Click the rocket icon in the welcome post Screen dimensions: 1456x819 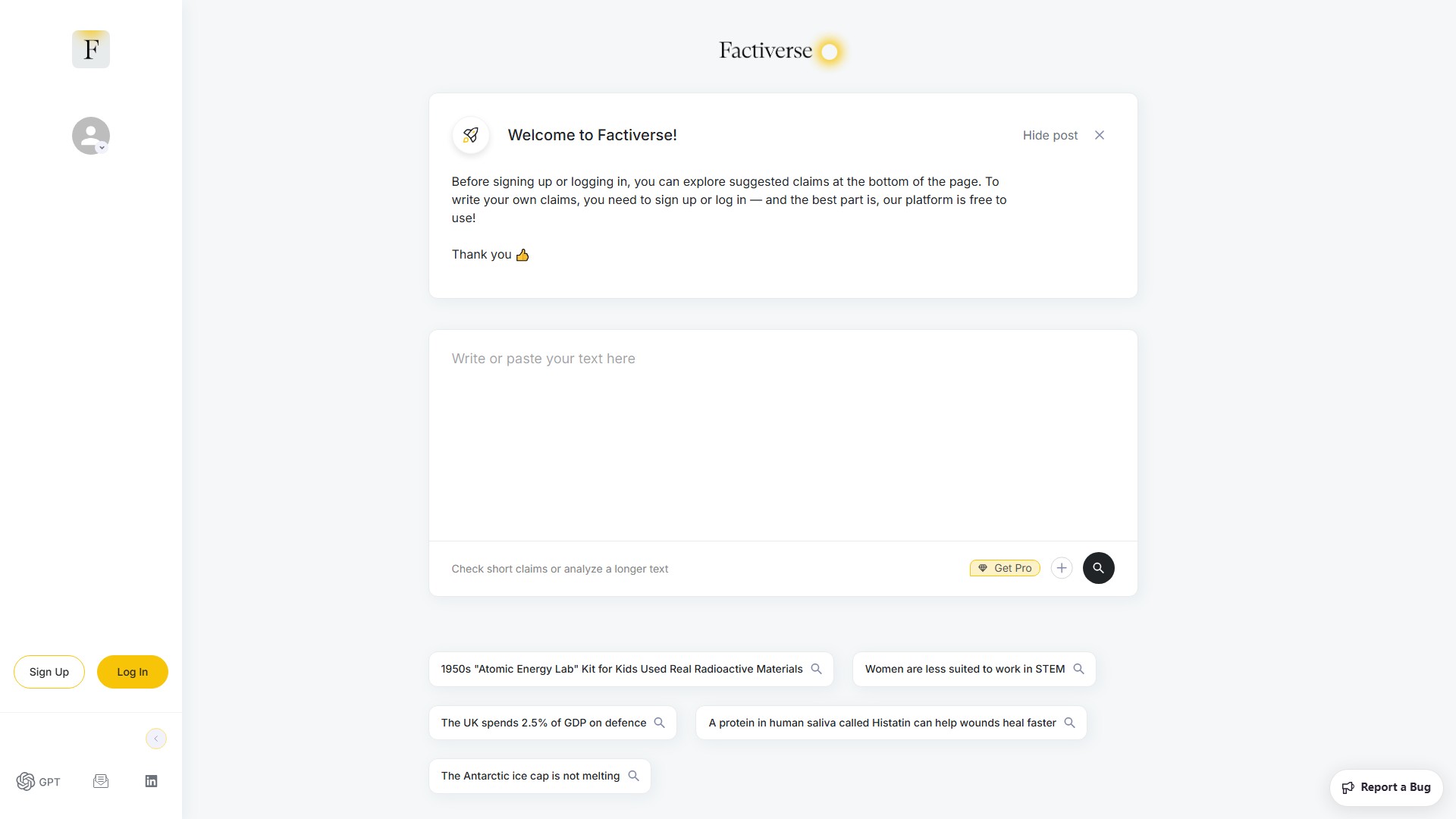pos(470,135)
